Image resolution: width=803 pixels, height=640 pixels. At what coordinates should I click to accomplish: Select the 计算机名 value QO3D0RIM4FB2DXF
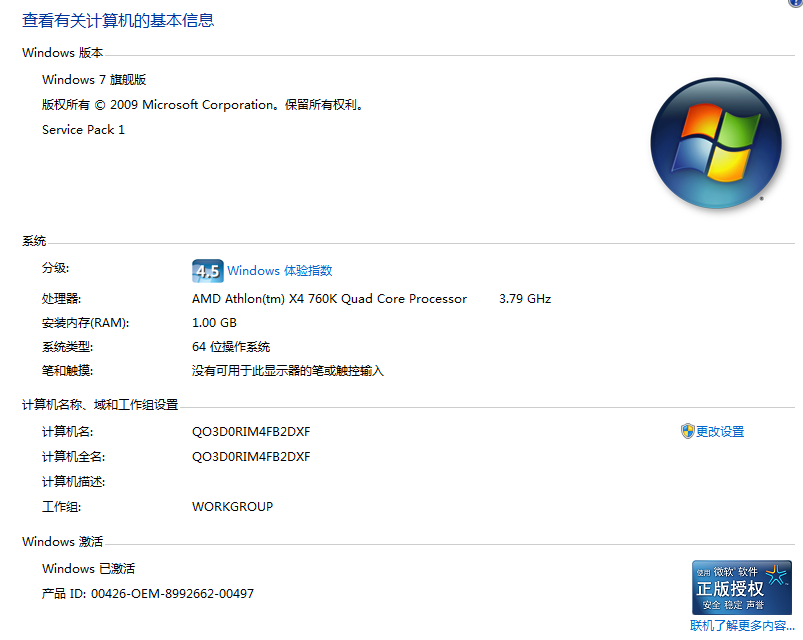coord(250,431)
